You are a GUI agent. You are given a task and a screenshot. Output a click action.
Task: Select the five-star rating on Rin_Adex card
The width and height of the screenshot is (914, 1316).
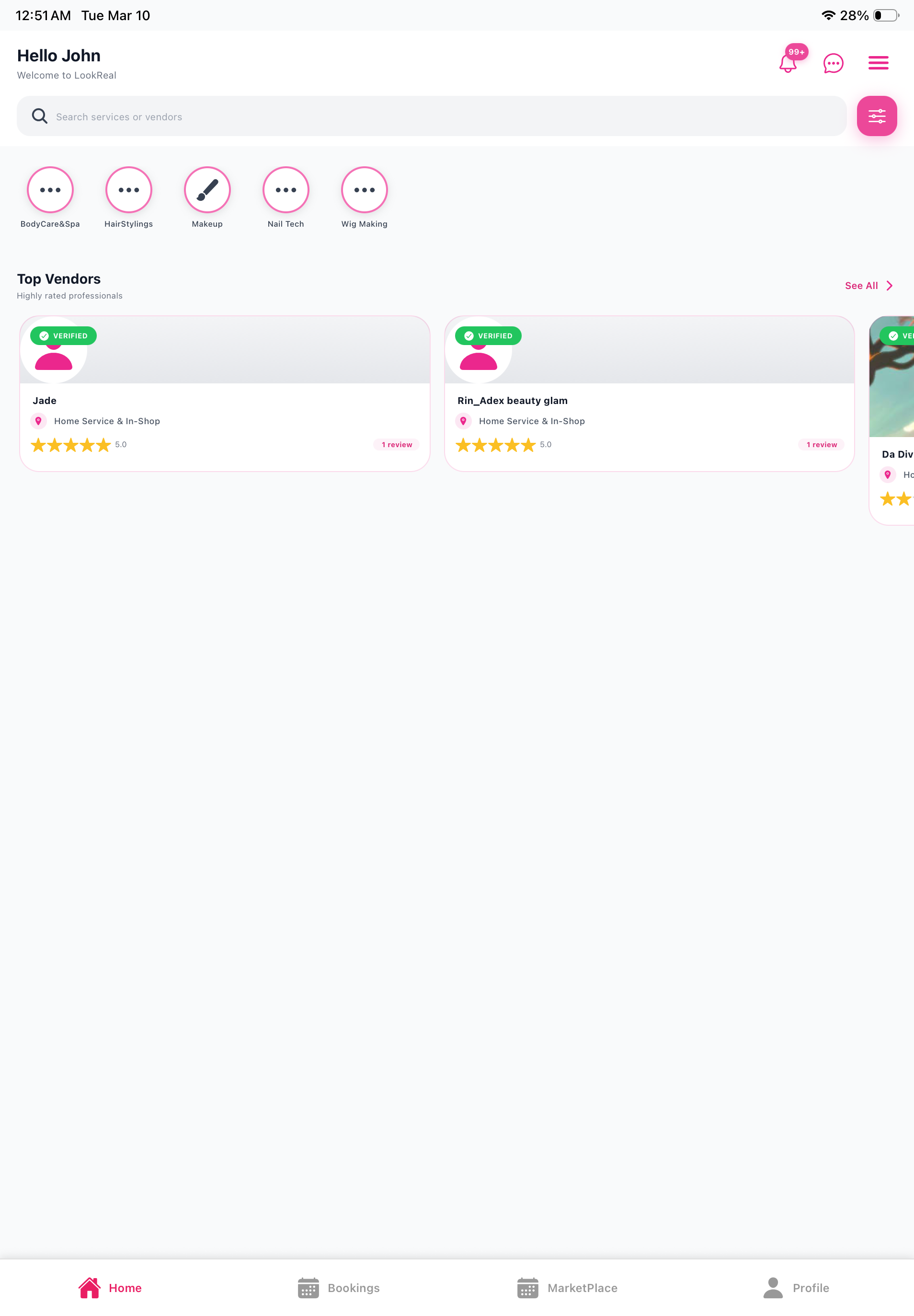point(495,444)
